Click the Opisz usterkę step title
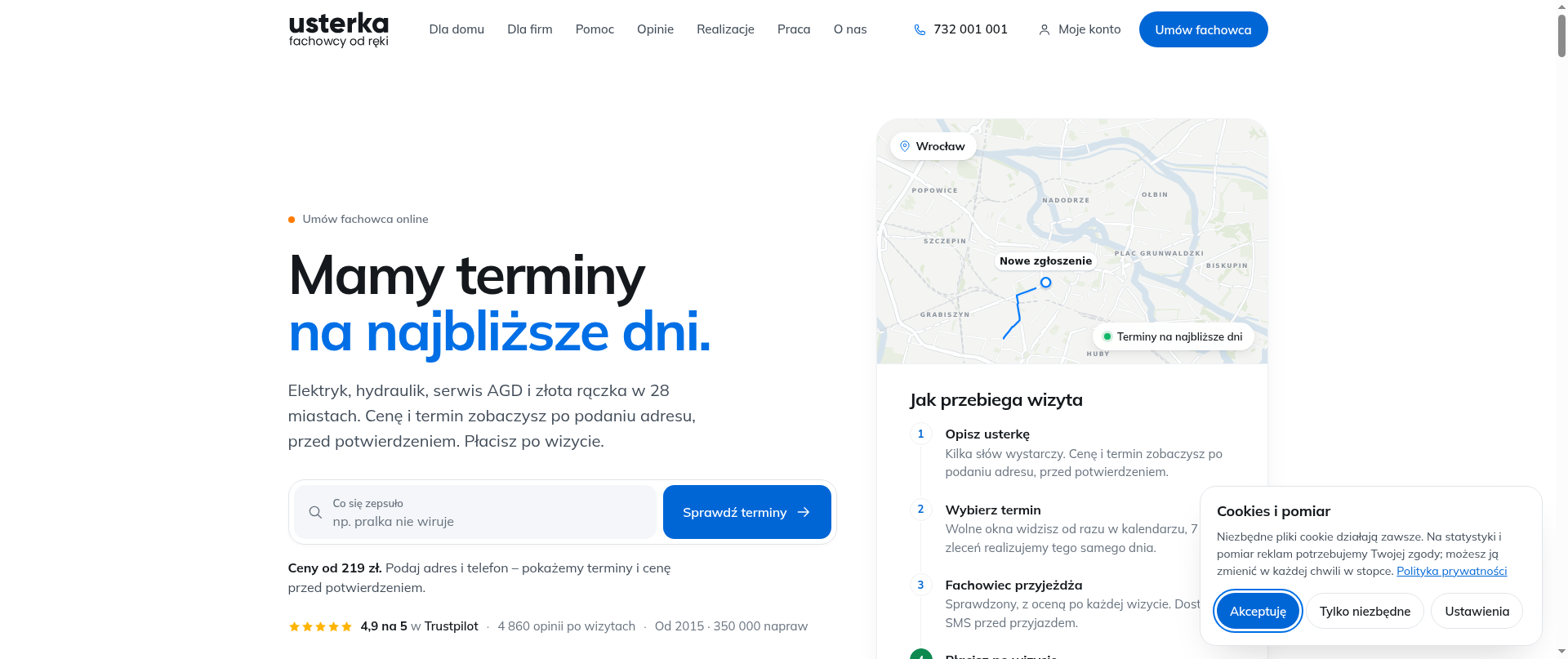The width and height of the screenshot is (1568, 659). click(x=987, y=434)
